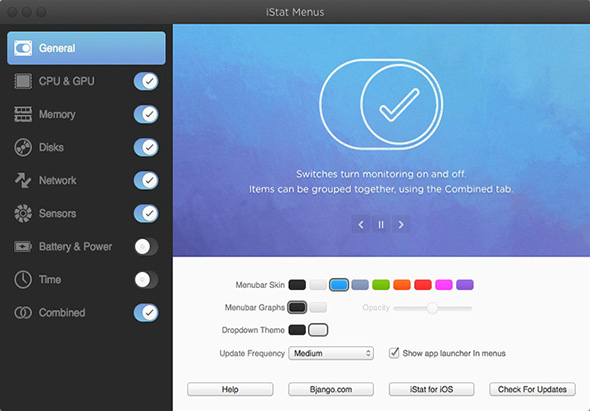Click the Check For Updates button
Viewport: 590px width, 411px height.
pos(532,389)
